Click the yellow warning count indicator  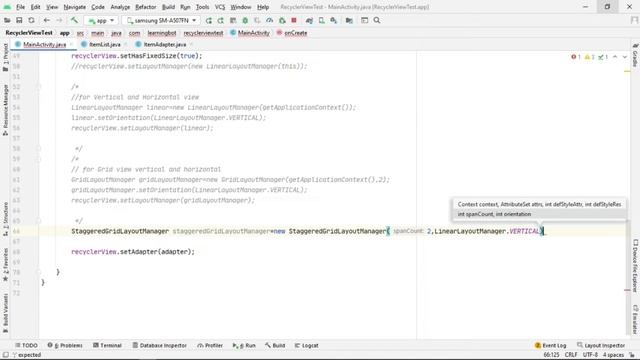tap(590, 57)
